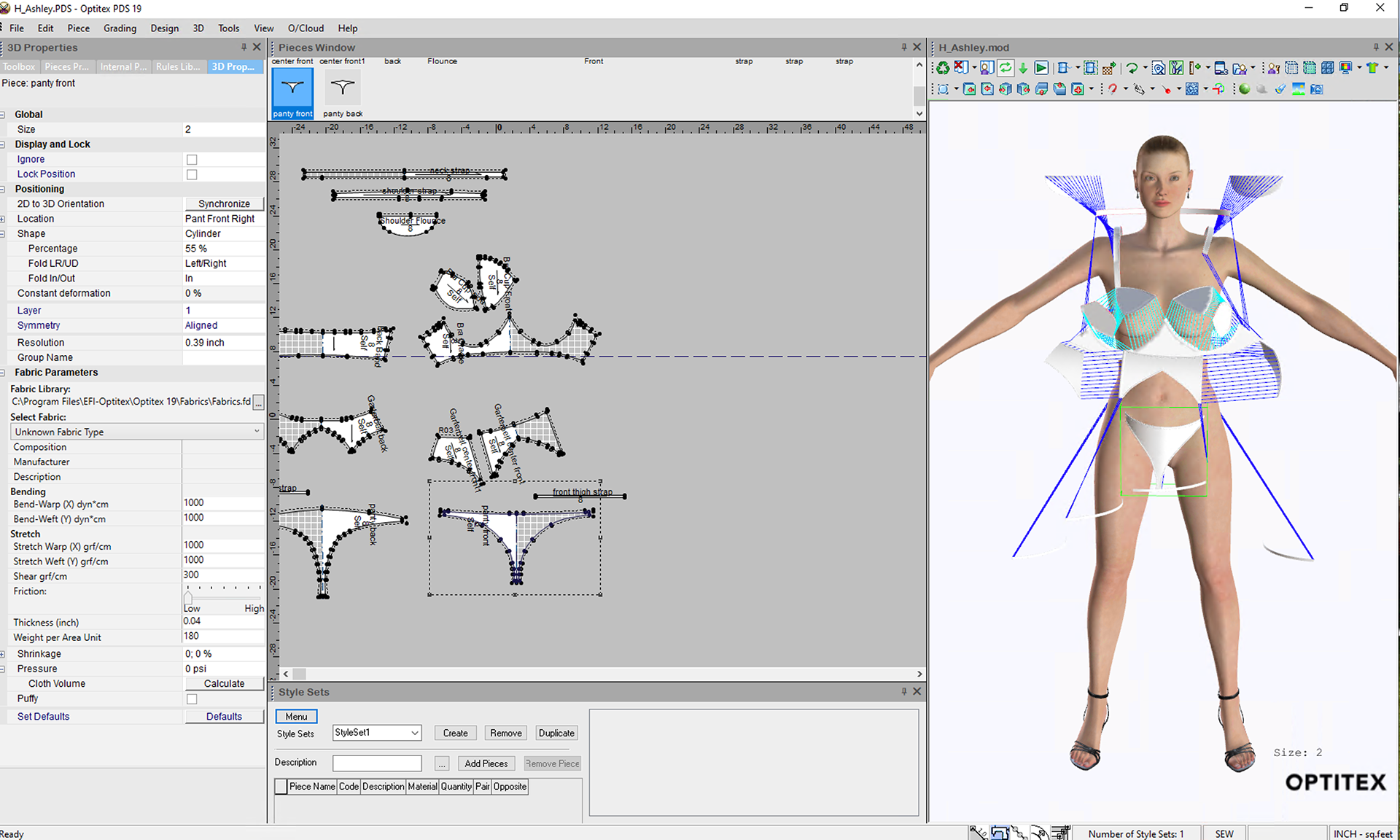Image resolution: width=1400 pixels, height=840 pixels.
Task: Click the green T-shirt icon
Action: tap(1372, 68)
